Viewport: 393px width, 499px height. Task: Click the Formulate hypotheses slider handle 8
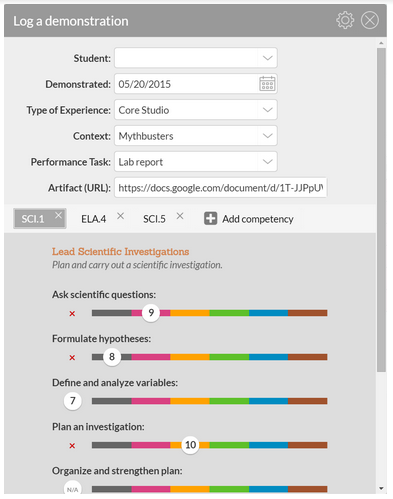click(112, 357)
